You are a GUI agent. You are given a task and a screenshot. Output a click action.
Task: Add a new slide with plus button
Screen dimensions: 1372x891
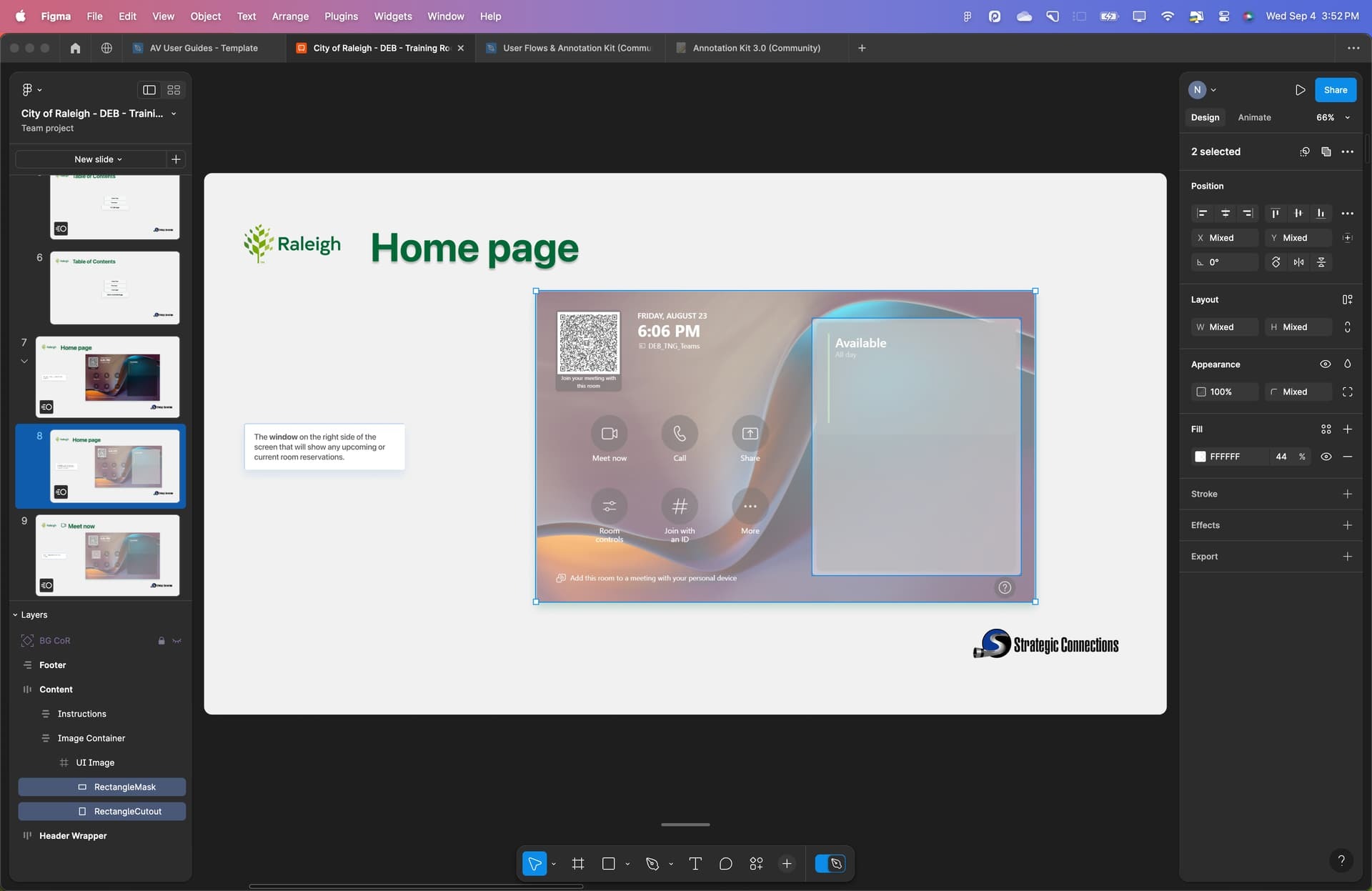[176, 159]
